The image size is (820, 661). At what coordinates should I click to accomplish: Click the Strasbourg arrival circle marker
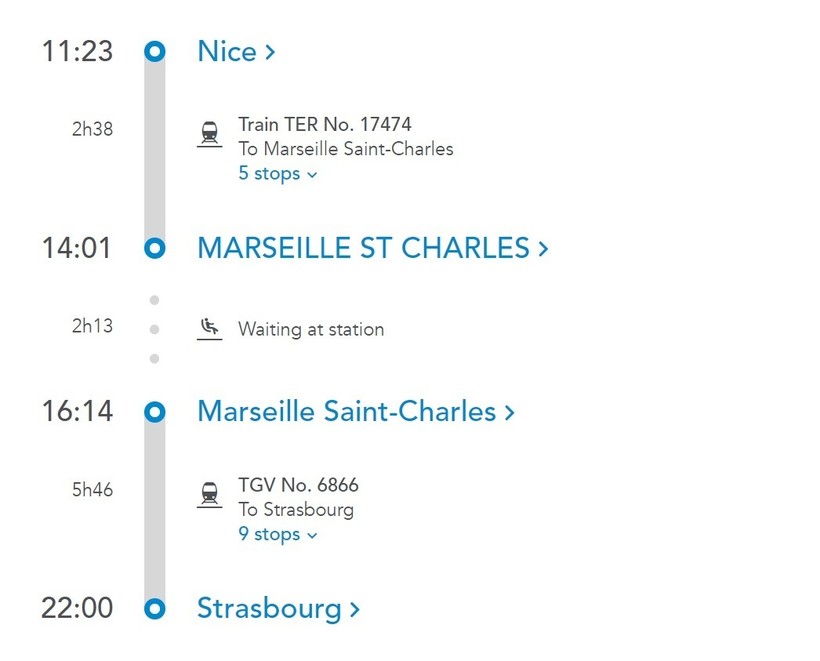155,609
